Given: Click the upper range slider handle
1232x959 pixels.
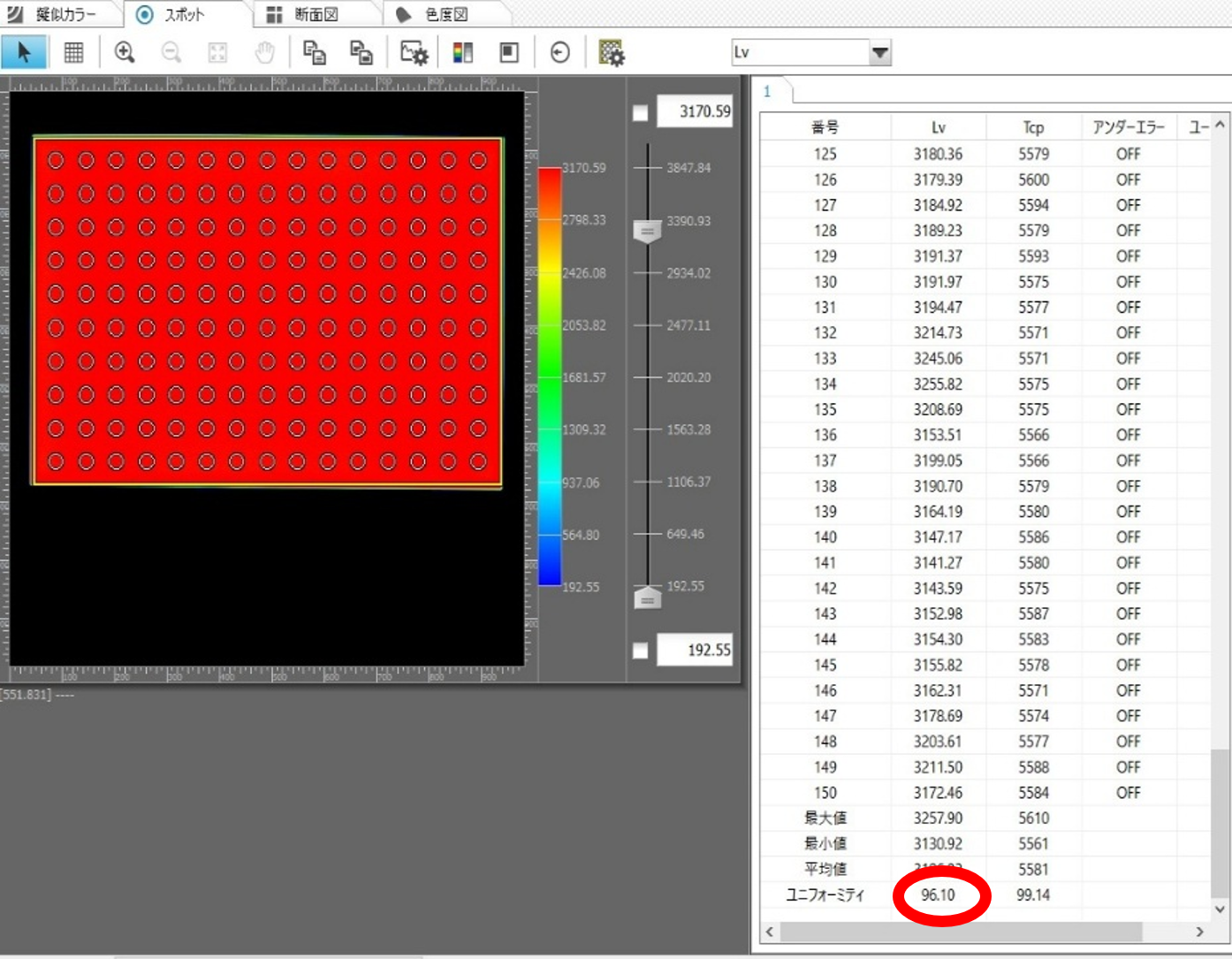Looking at the screenshot, I should coord(647,231).
